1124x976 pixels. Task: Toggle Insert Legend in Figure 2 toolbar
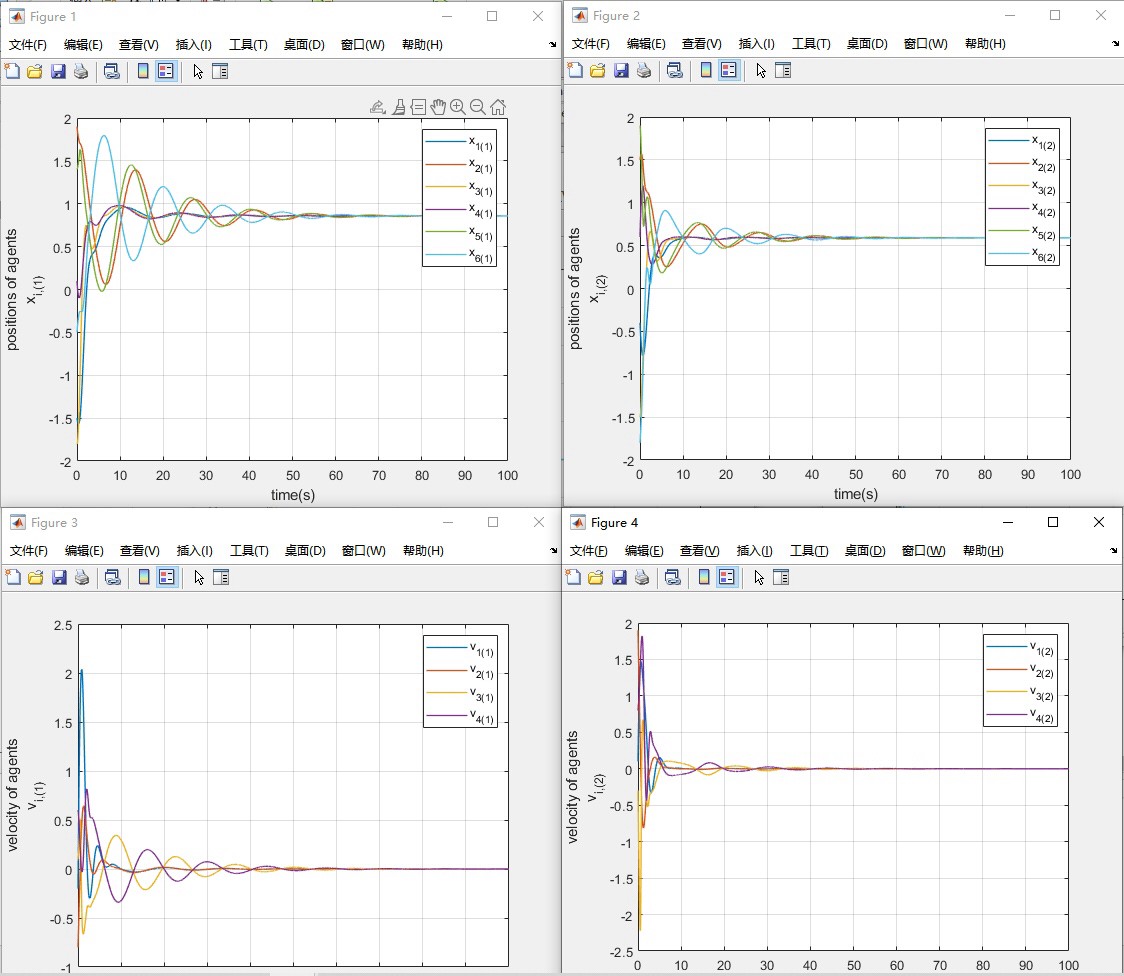(x=729, y=70)
